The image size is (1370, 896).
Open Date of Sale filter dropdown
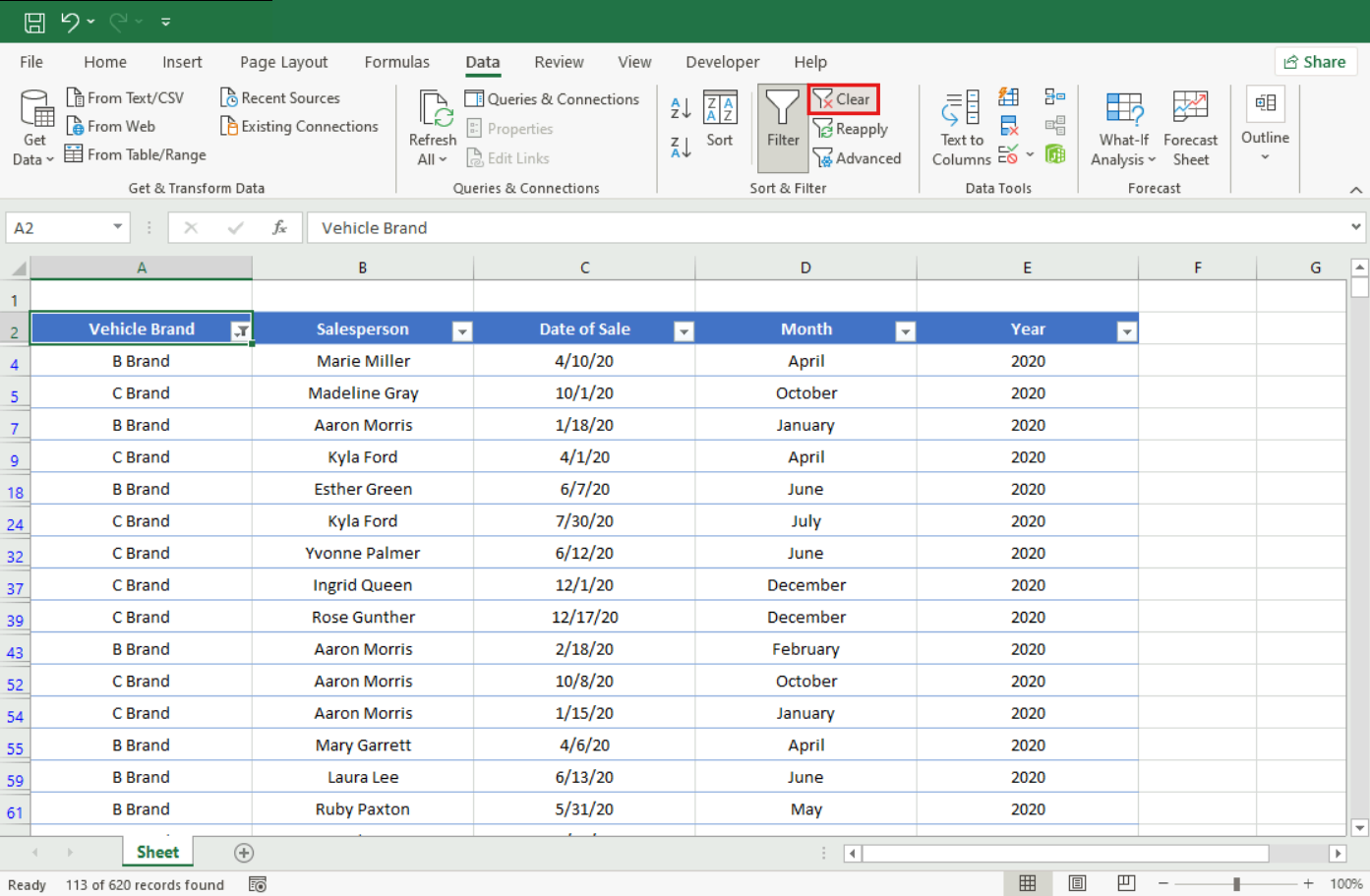[x=684, y=331]
